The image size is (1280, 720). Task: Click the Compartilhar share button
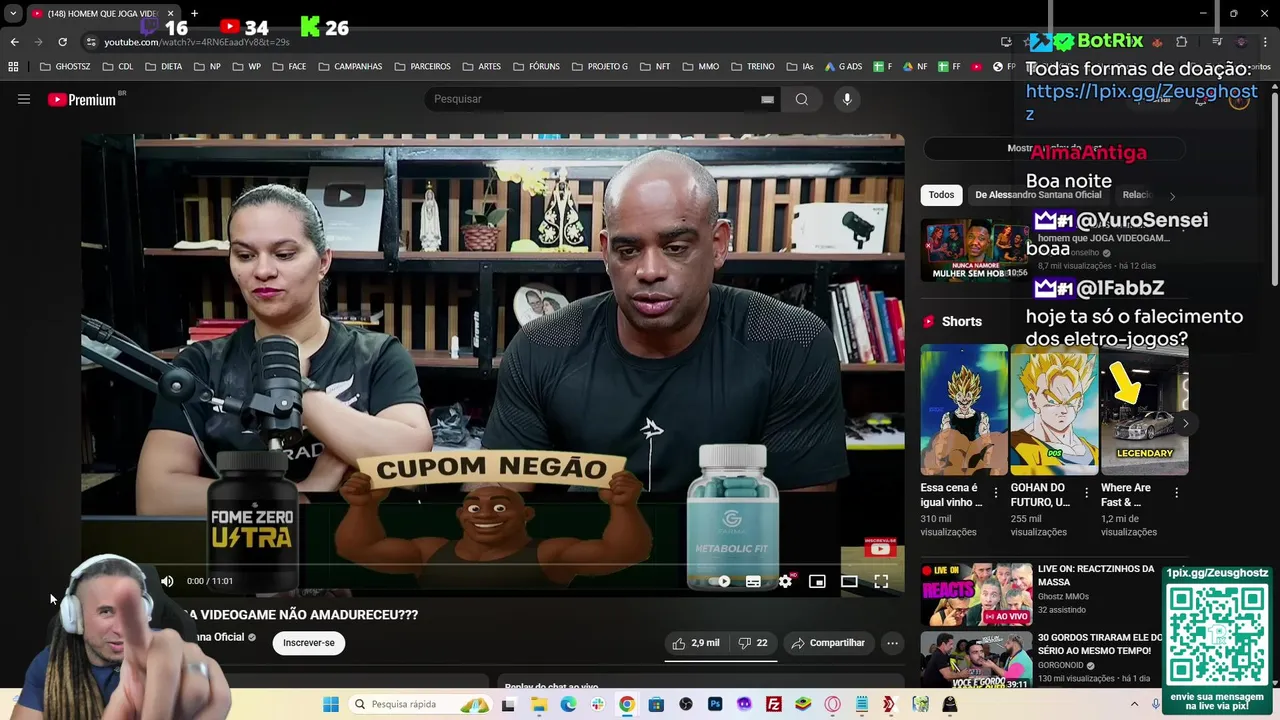pyautogui.click(x=828, y=643)
